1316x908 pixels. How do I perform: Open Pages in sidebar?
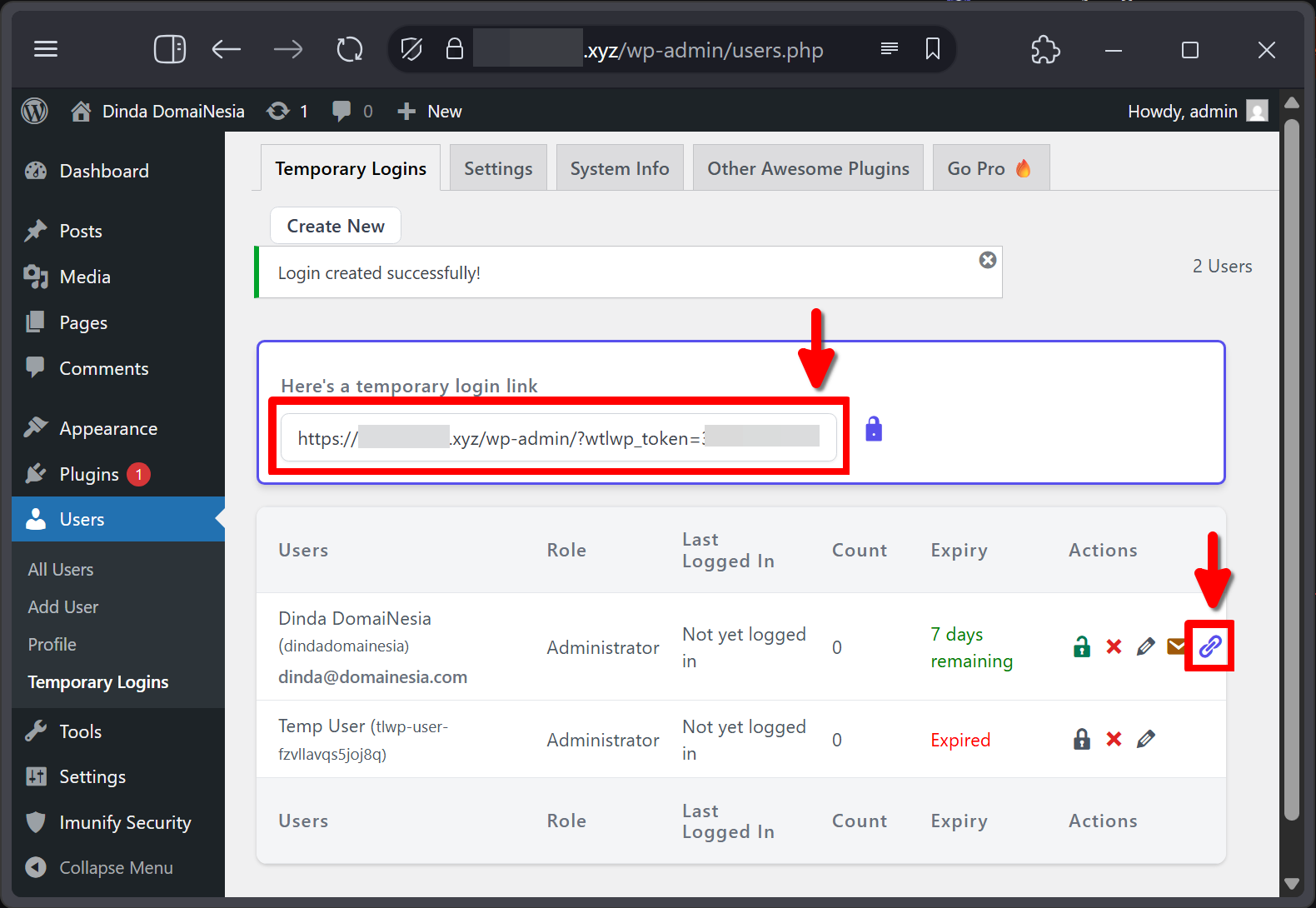pos(118,322)
